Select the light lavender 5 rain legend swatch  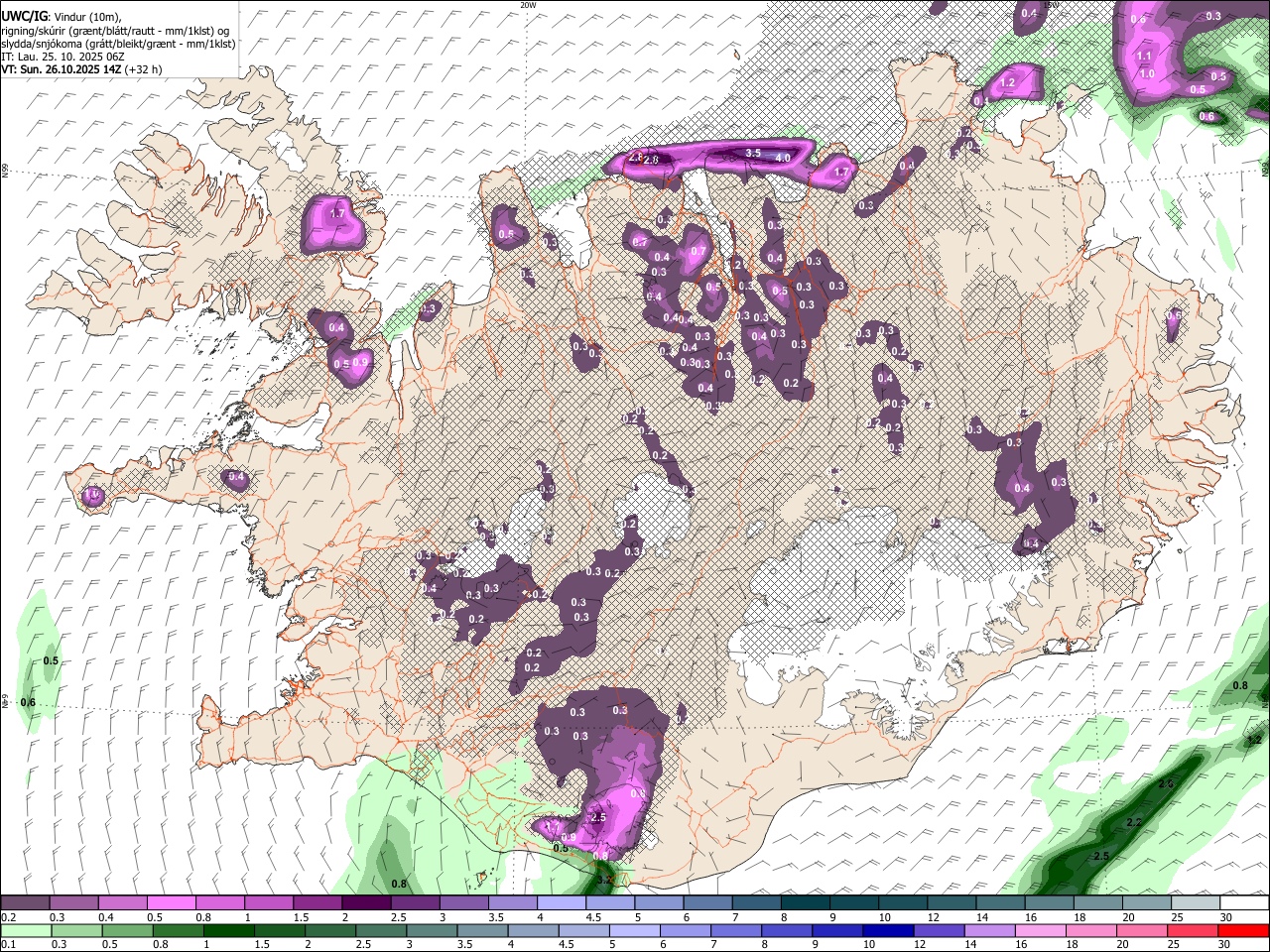[634, 930]
